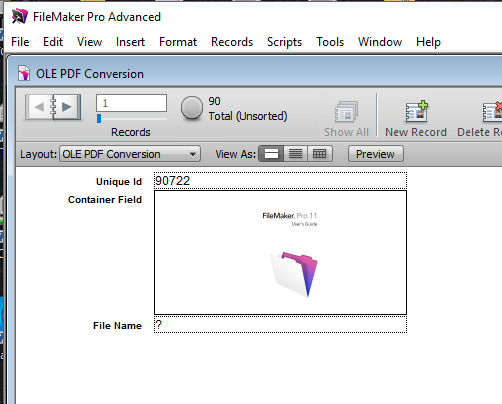Click the Delete Record toolbar icon

coord(492,112)
